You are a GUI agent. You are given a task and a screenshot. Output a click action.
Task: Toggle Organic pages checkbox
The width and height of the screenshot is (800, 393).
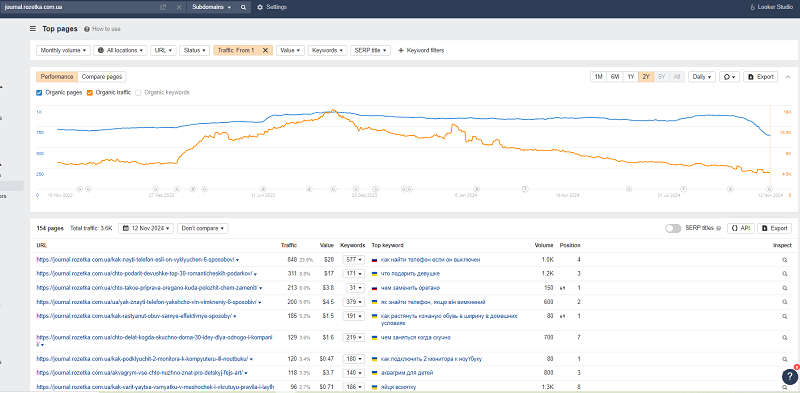(39, 93)
